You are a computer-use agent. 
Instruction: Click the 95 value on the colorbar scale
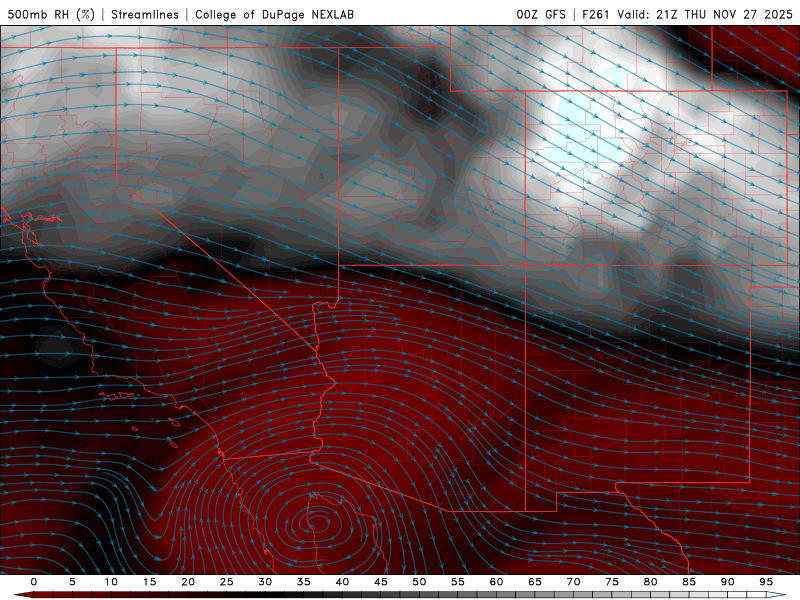tap(766, 582)
